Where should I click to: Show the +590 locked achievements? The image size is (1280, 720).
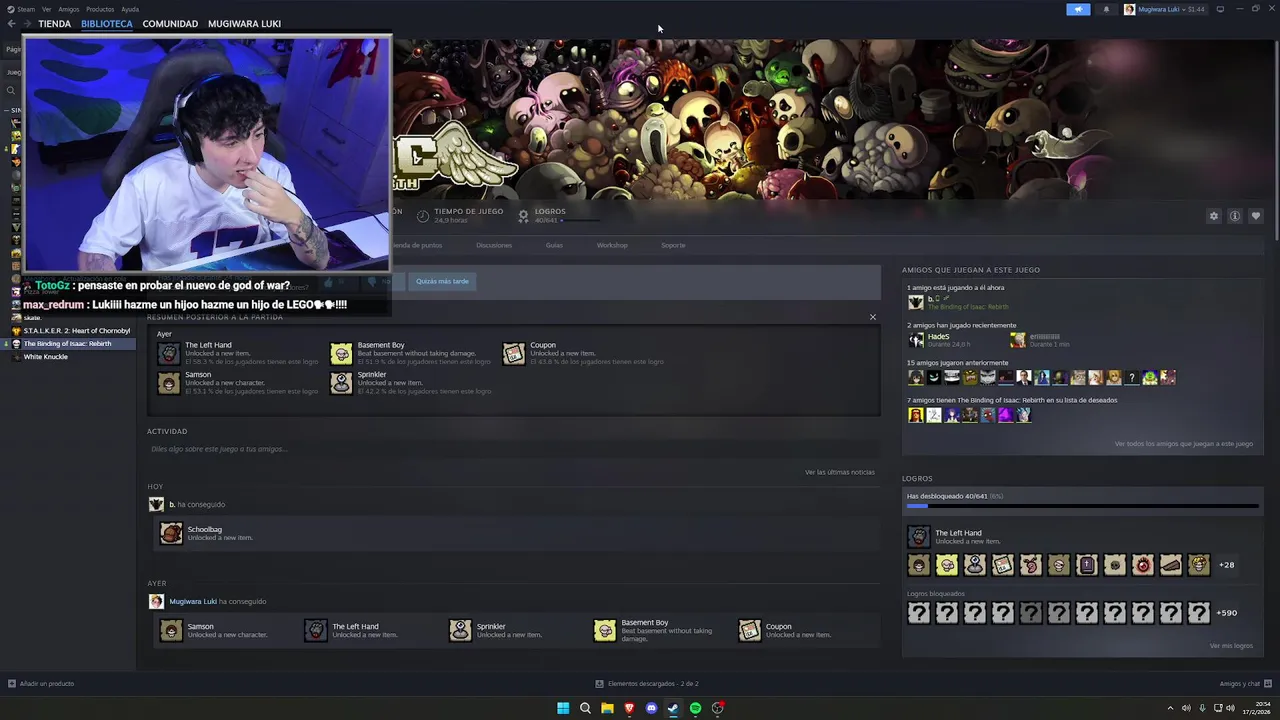tap(1227, 613)
